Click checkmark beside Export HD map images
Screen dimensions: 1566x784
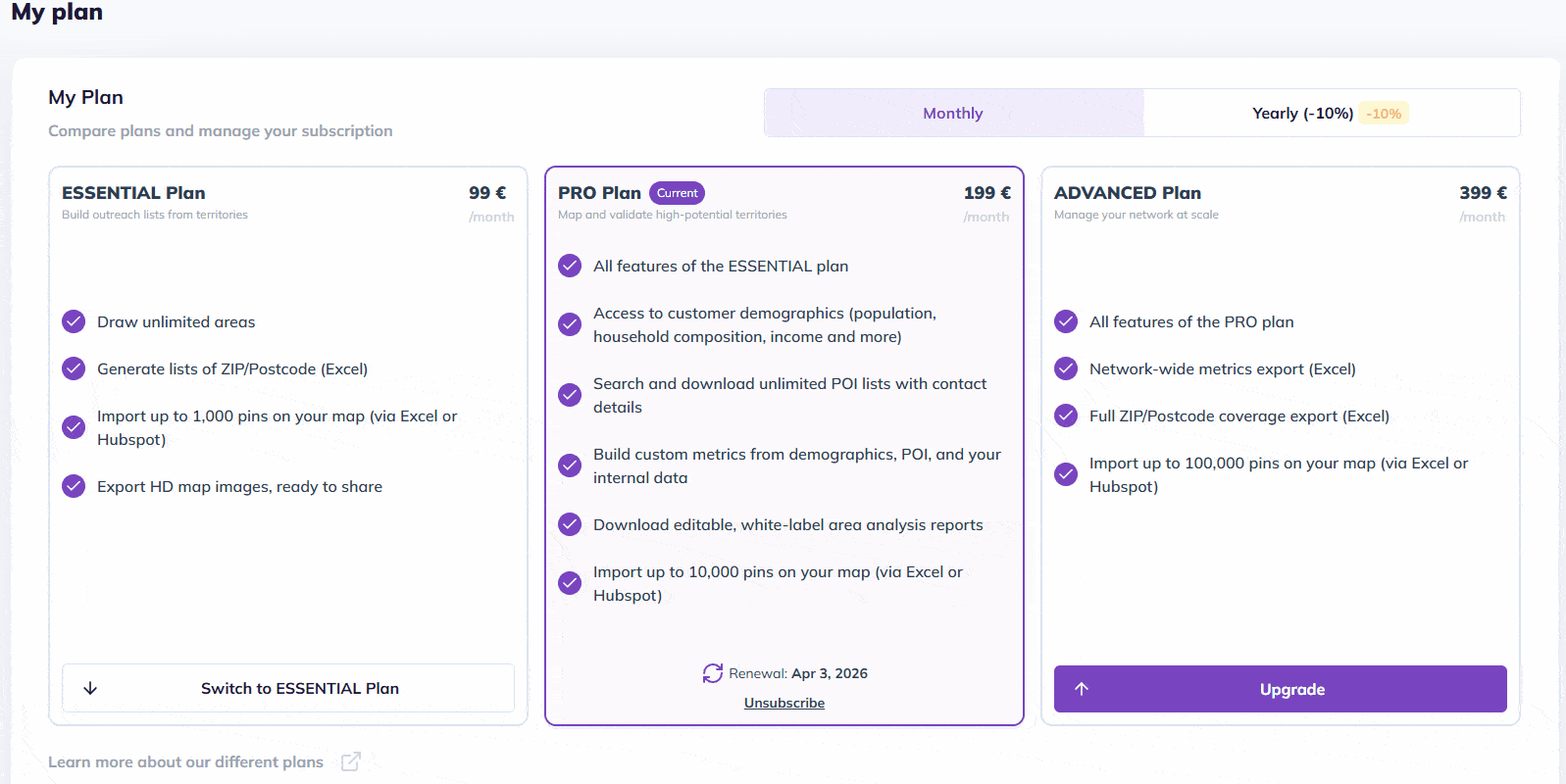click(x=74, y=486)
